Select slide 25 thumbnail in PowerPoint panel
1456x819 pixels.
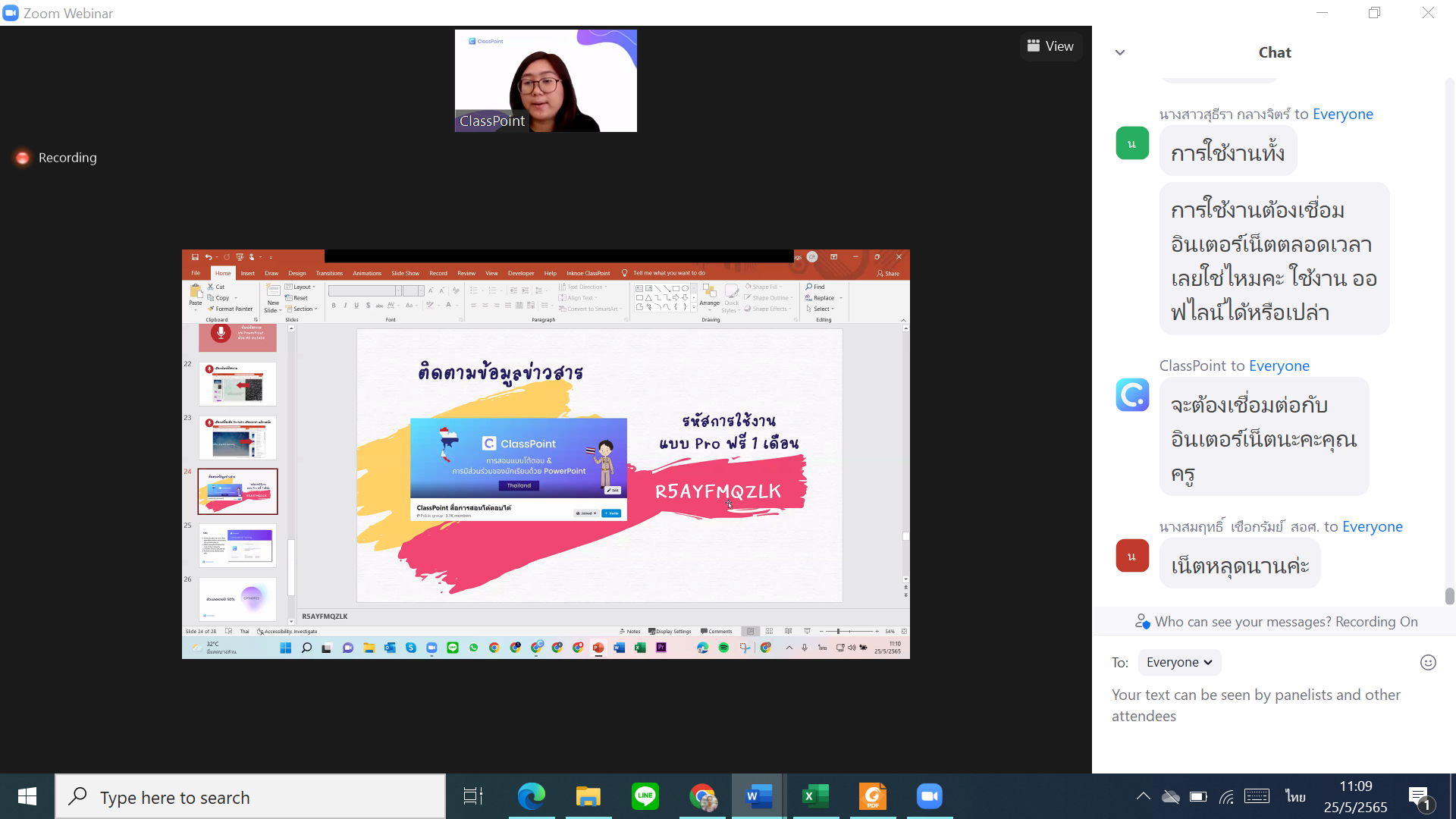(x=237, y=545)
